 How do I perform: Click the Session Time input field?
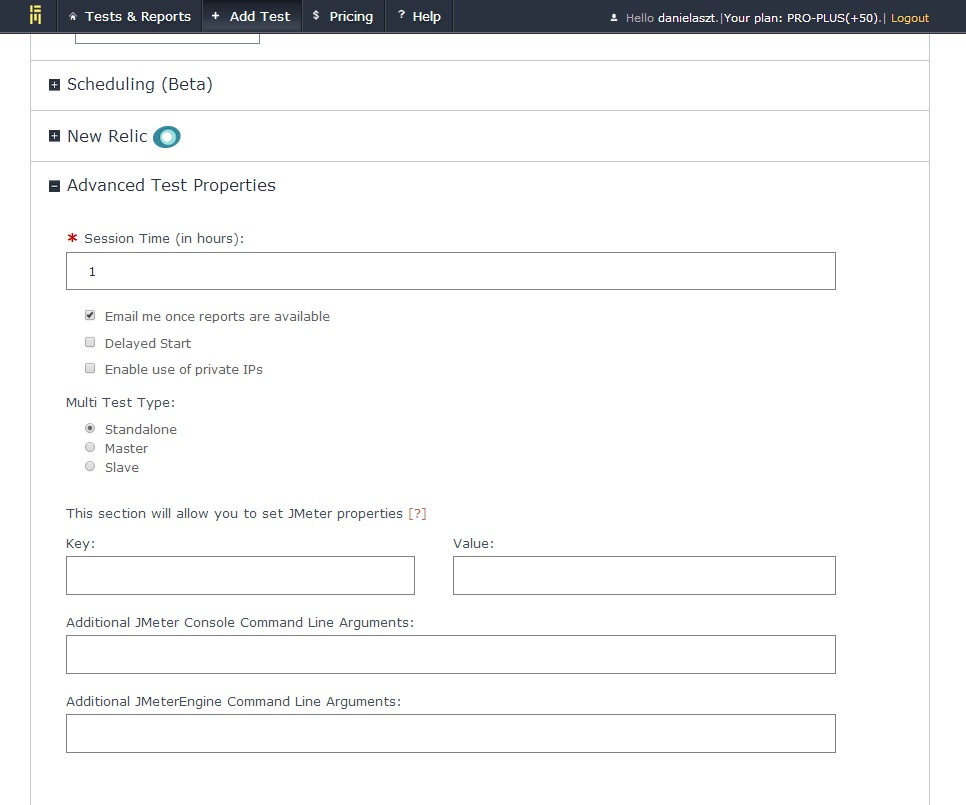[x=450, y=271]
